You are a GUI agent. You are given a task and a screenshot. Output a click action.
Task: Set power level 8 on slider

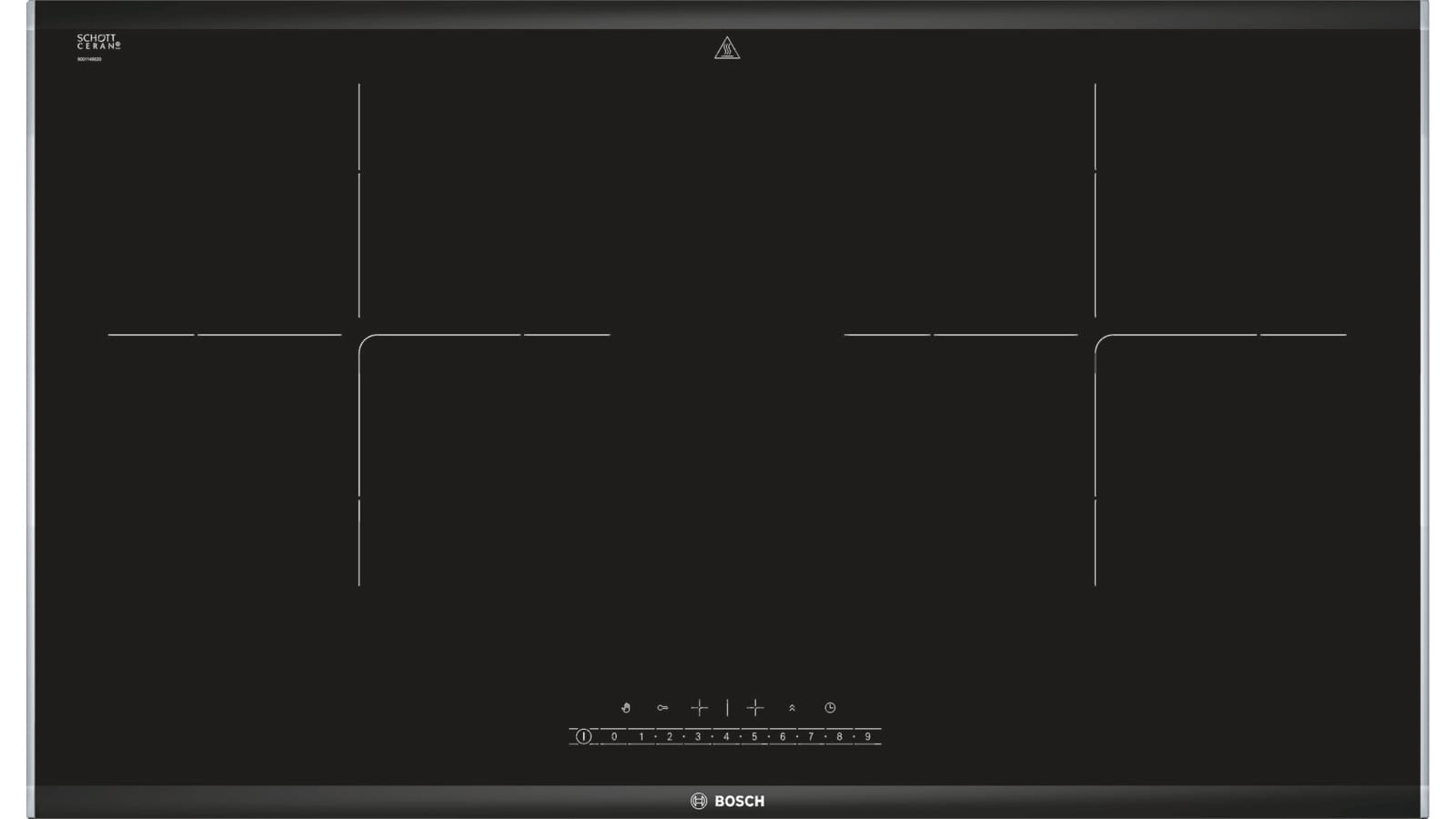point(839,736)
